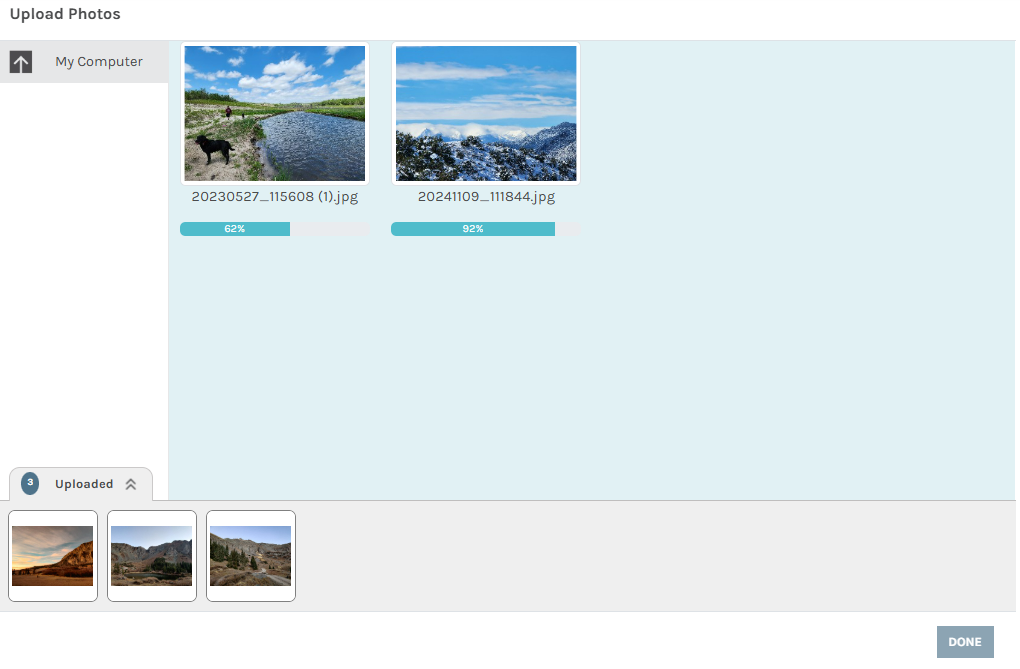The image size is (1020, 669).
Task: Click the badge showing 3 uploaded photos
Action: (x=30, y=483)
